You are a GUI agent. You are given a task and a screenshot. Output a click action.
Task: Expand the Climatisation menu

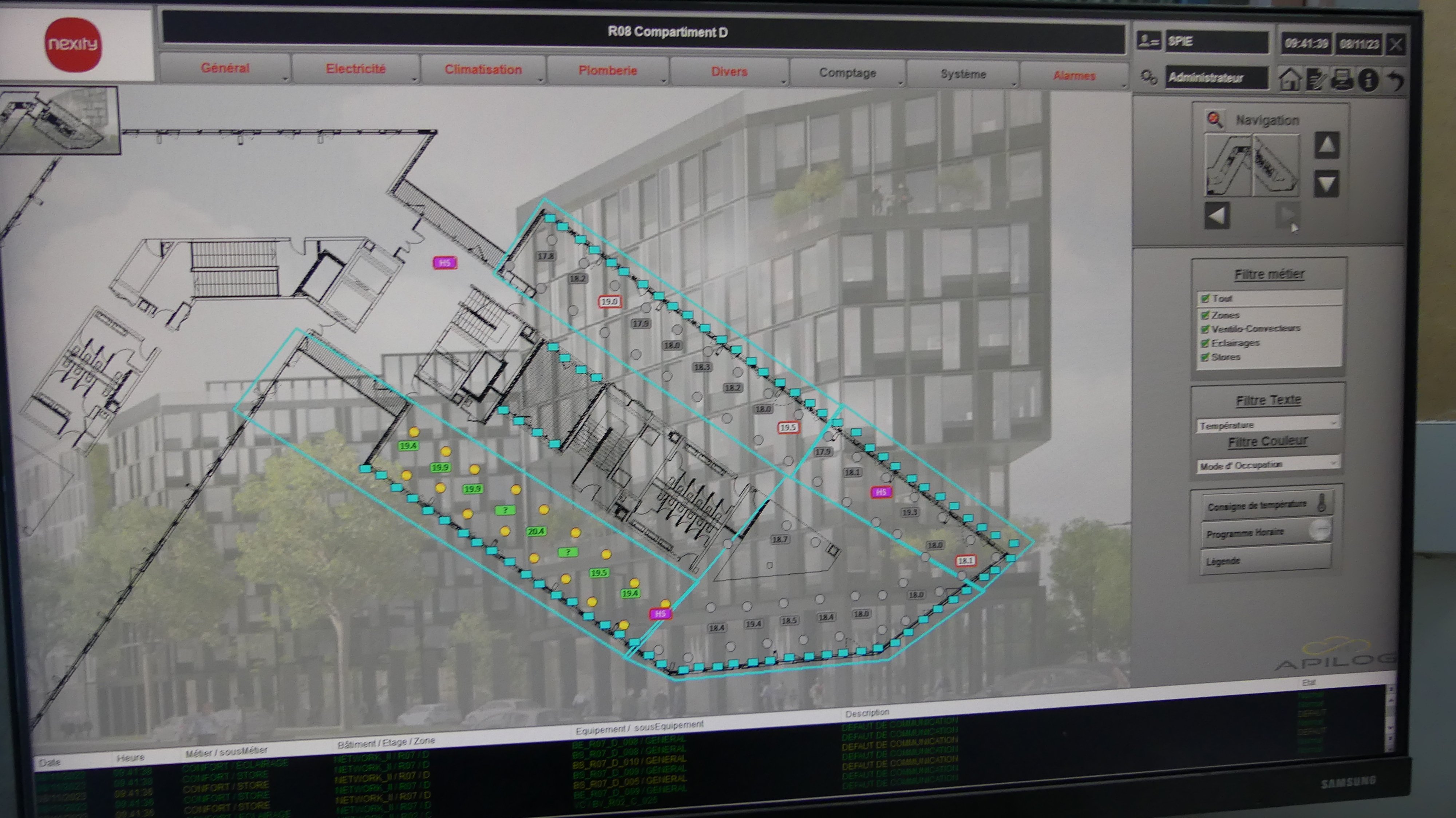pos(483,70)
